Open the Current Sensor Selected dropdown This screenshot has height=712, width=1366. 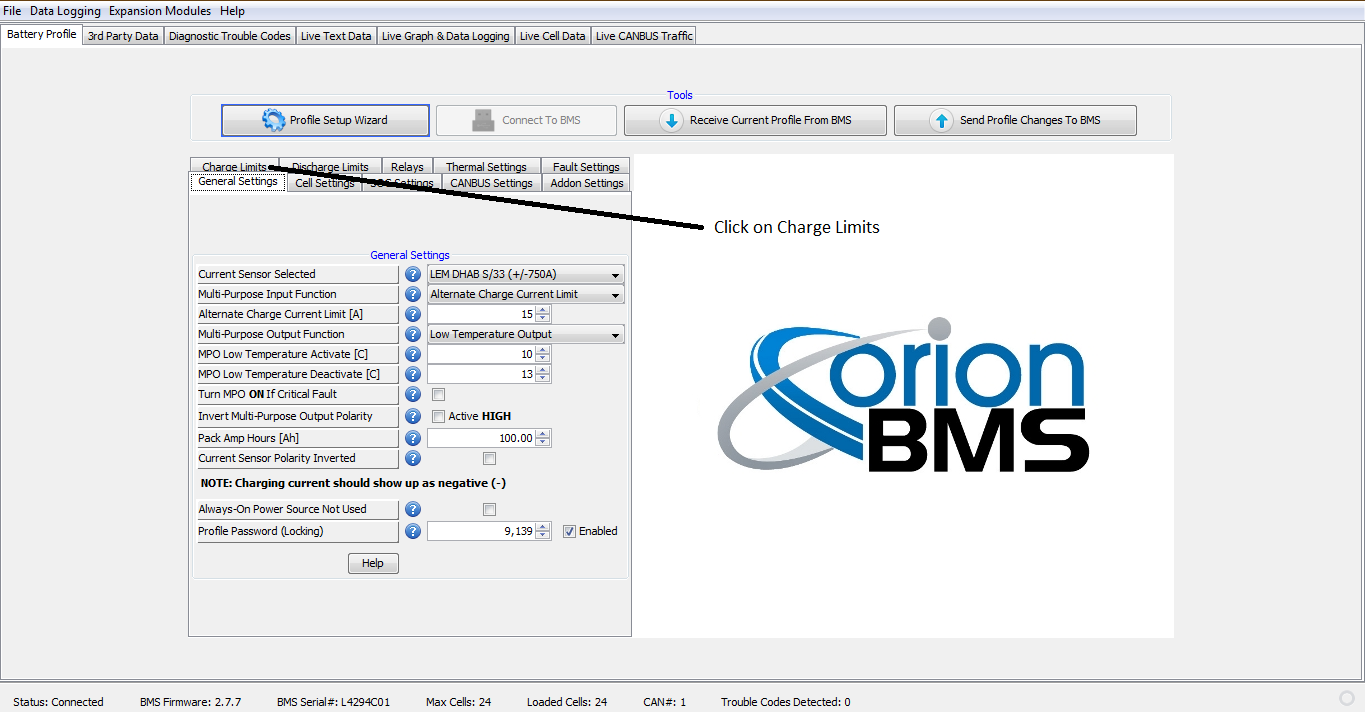coord(525,274)
